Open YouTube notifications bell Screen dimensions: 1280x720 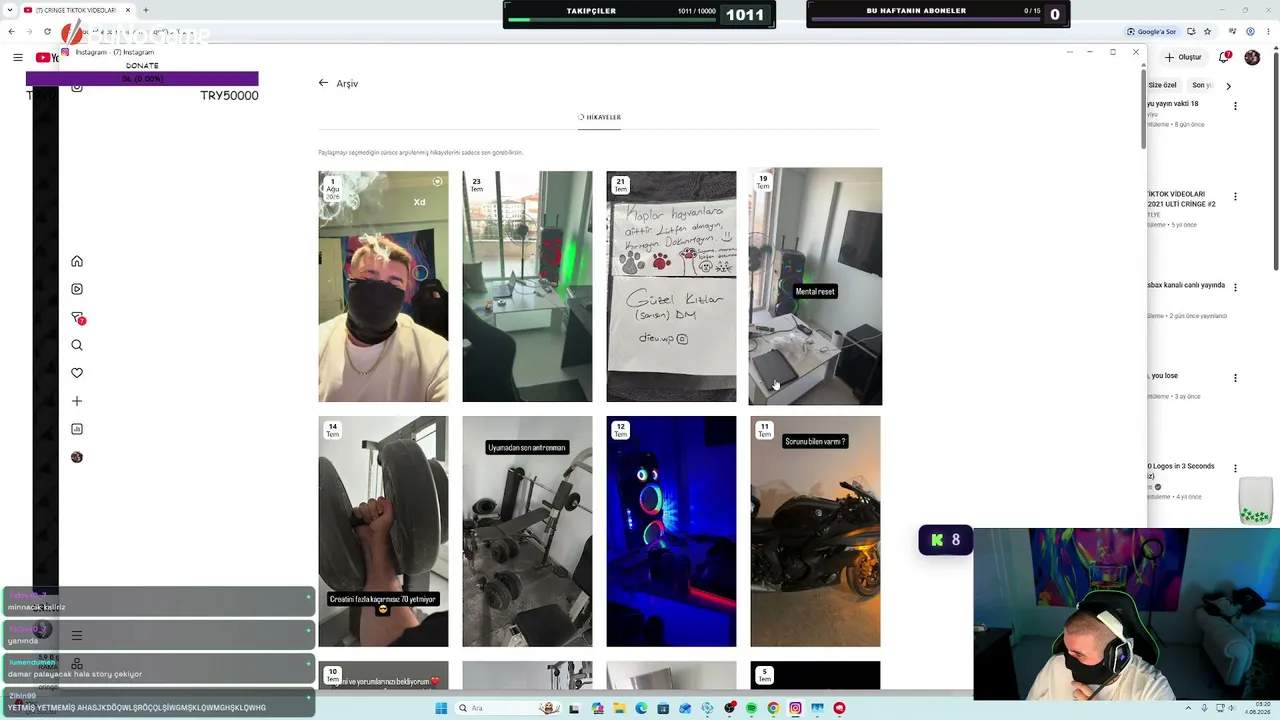(x=1224, y=57)
